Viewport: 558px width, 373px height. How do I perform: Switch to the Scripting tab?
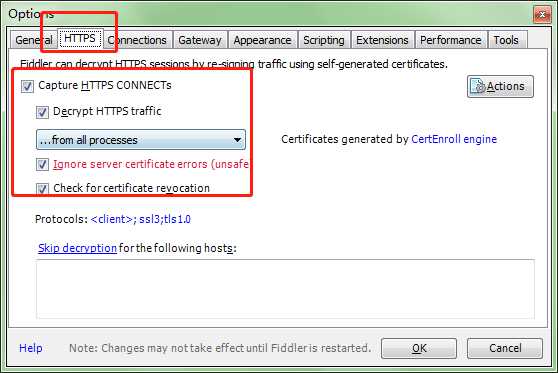[324, 40]
